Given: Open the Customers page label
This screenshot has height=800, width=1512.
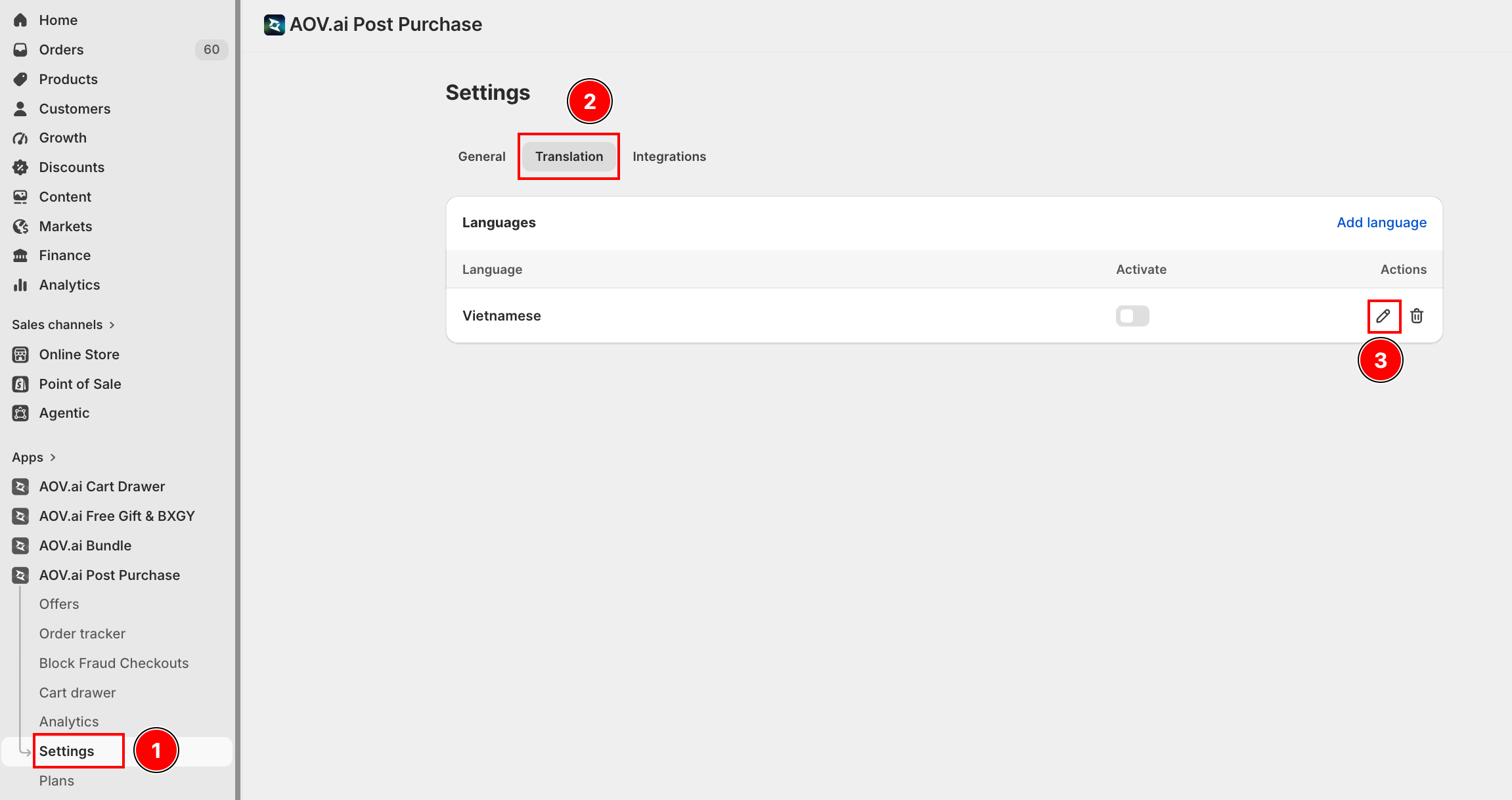Looking at the screenshot, I should click(x=75, y=109).
